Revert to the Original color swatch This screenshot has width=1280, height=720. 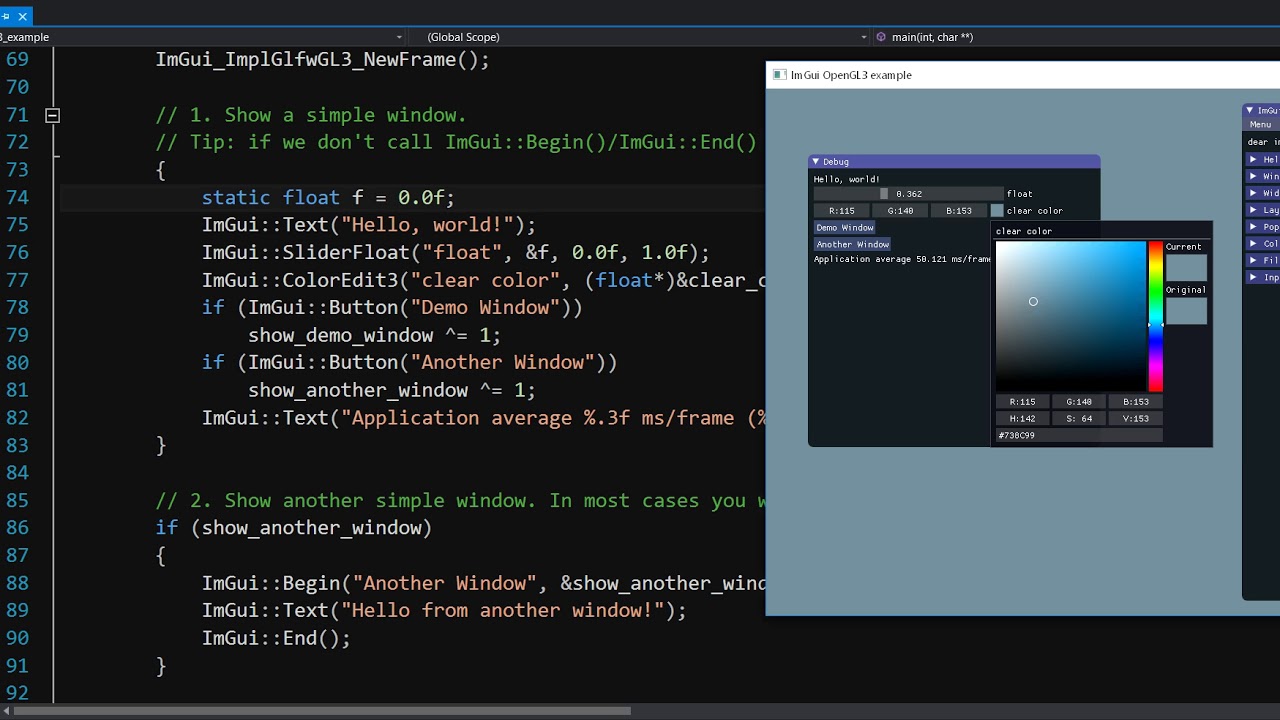[x=1186, y=311]
